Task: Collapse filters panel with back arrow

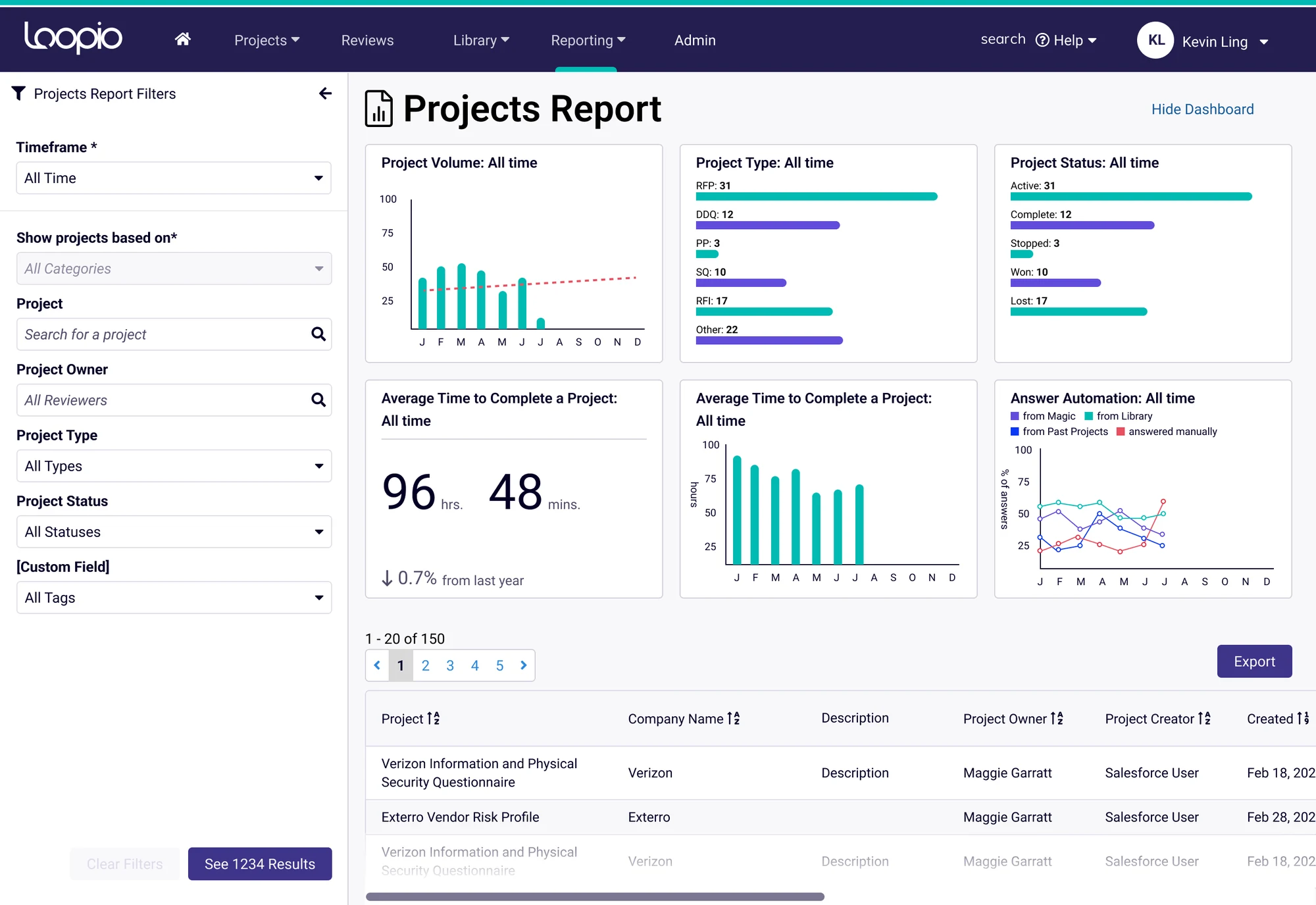Action: pos(325,93)
